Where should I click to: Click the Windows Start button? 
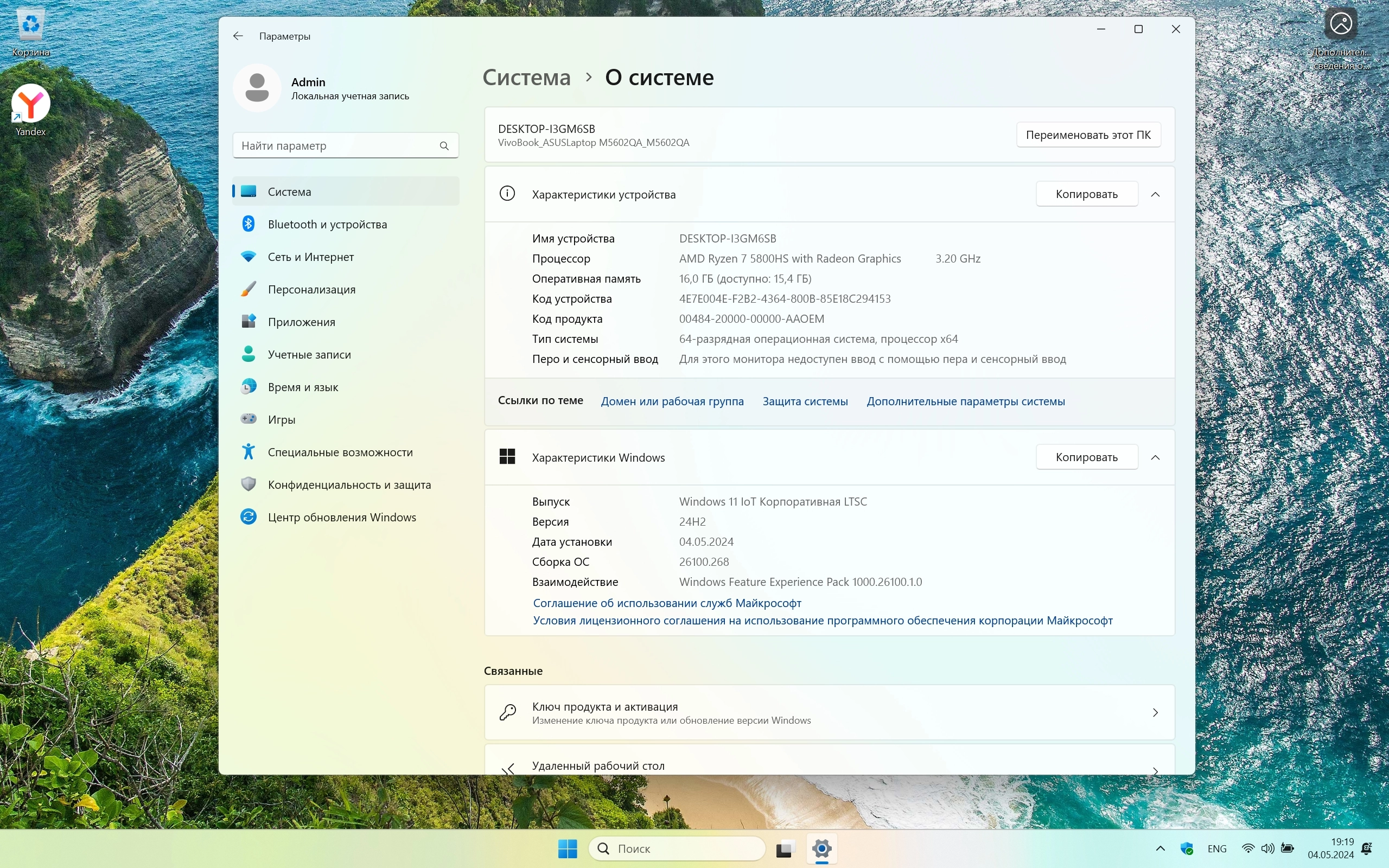pyautogui.click(x=567, y=848)
